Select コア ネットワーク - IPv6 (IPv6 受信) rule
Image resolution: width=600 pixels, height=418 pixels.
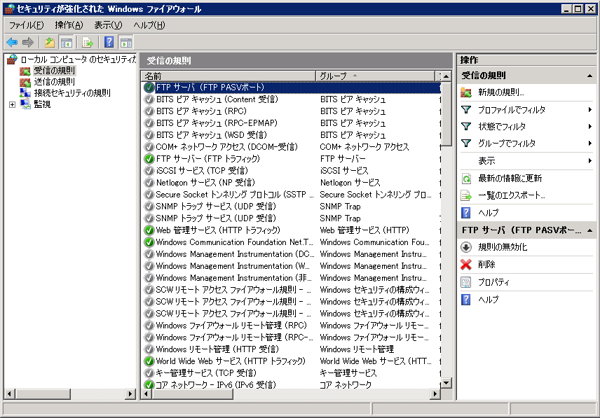pos(292,385)
